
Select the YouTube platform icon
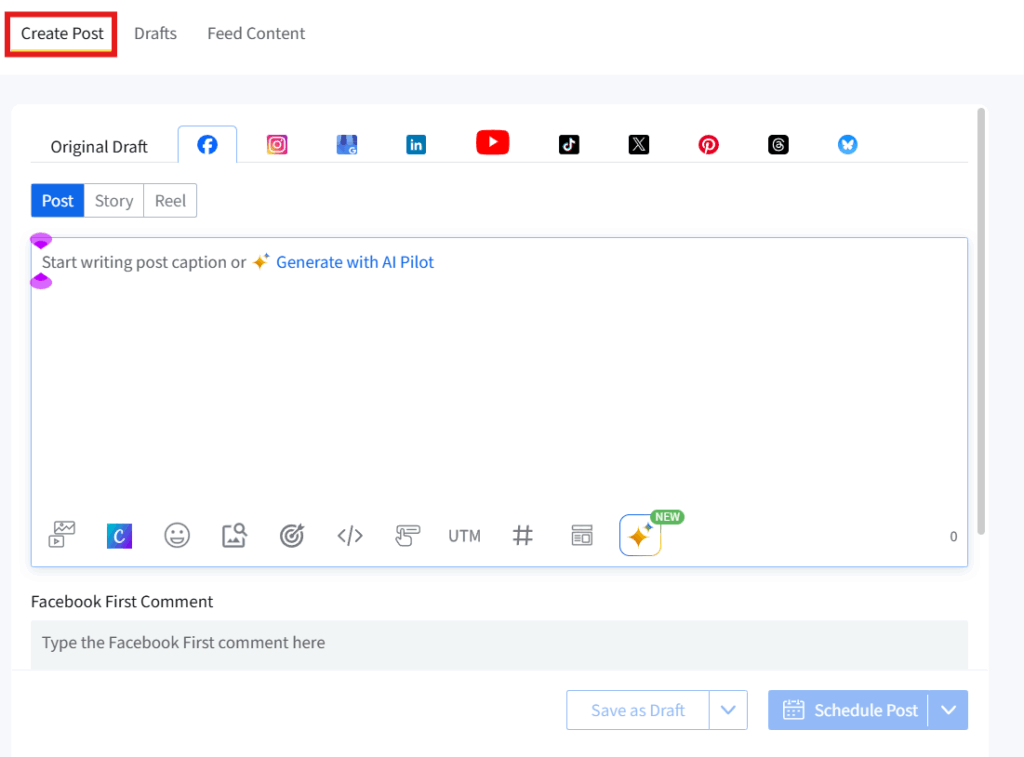[x=492, y=143]
